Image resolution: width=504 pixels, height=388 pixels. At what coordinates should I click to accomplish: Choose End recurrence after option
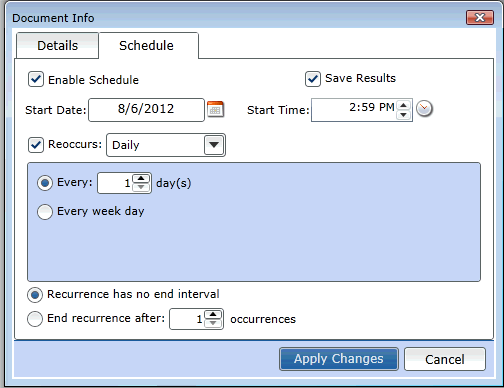35,319
